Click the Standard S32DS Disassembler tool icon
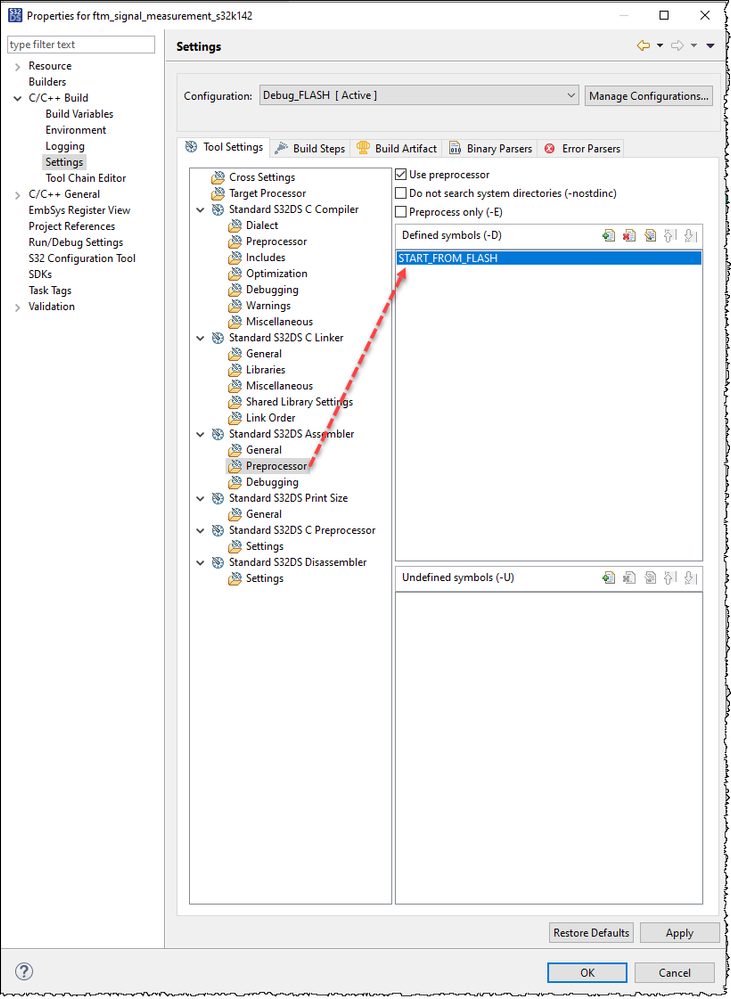731x999 pixels. pyautogui.click(x=218, y=563)
